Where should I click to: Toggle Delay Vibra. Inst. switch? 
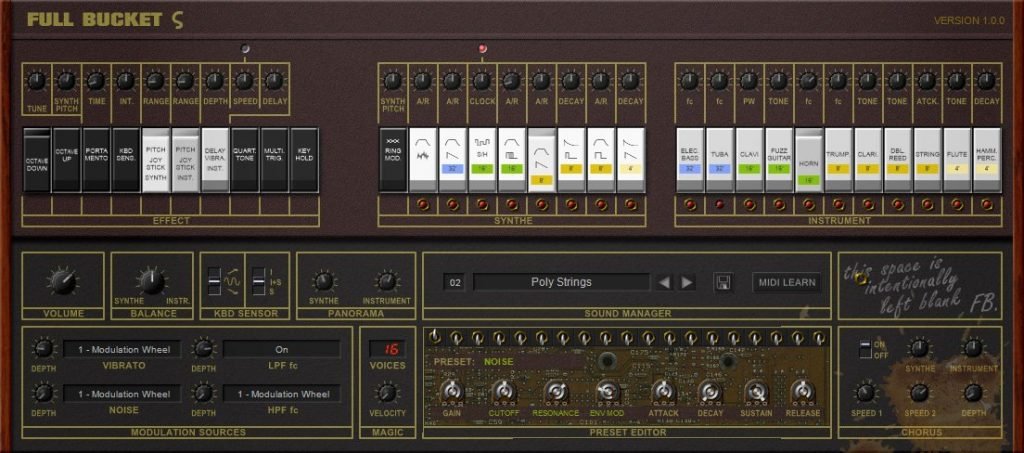pos(215,159)
